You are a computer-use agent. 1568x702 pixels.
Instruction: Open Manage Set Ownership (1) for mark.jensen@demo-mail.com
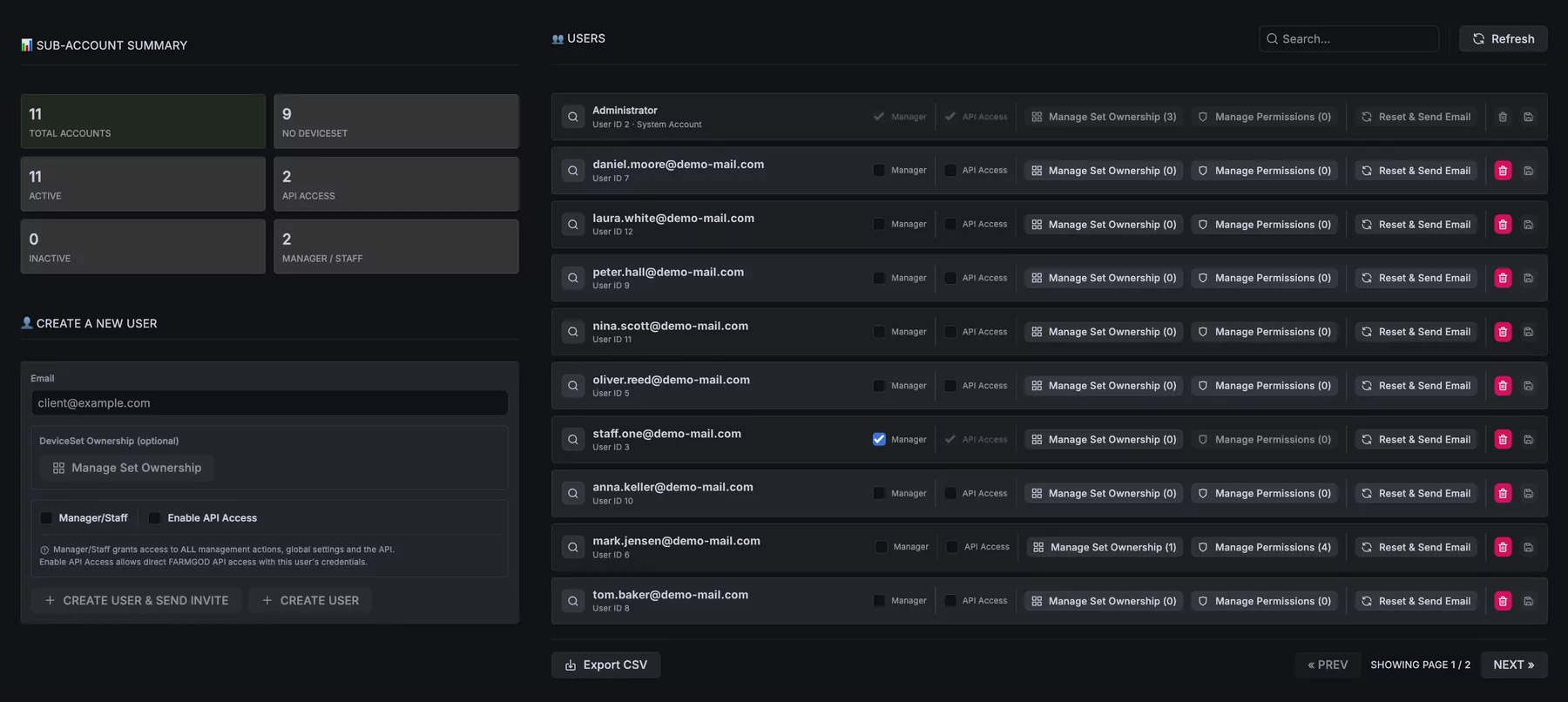click(x=1105, y=547)
